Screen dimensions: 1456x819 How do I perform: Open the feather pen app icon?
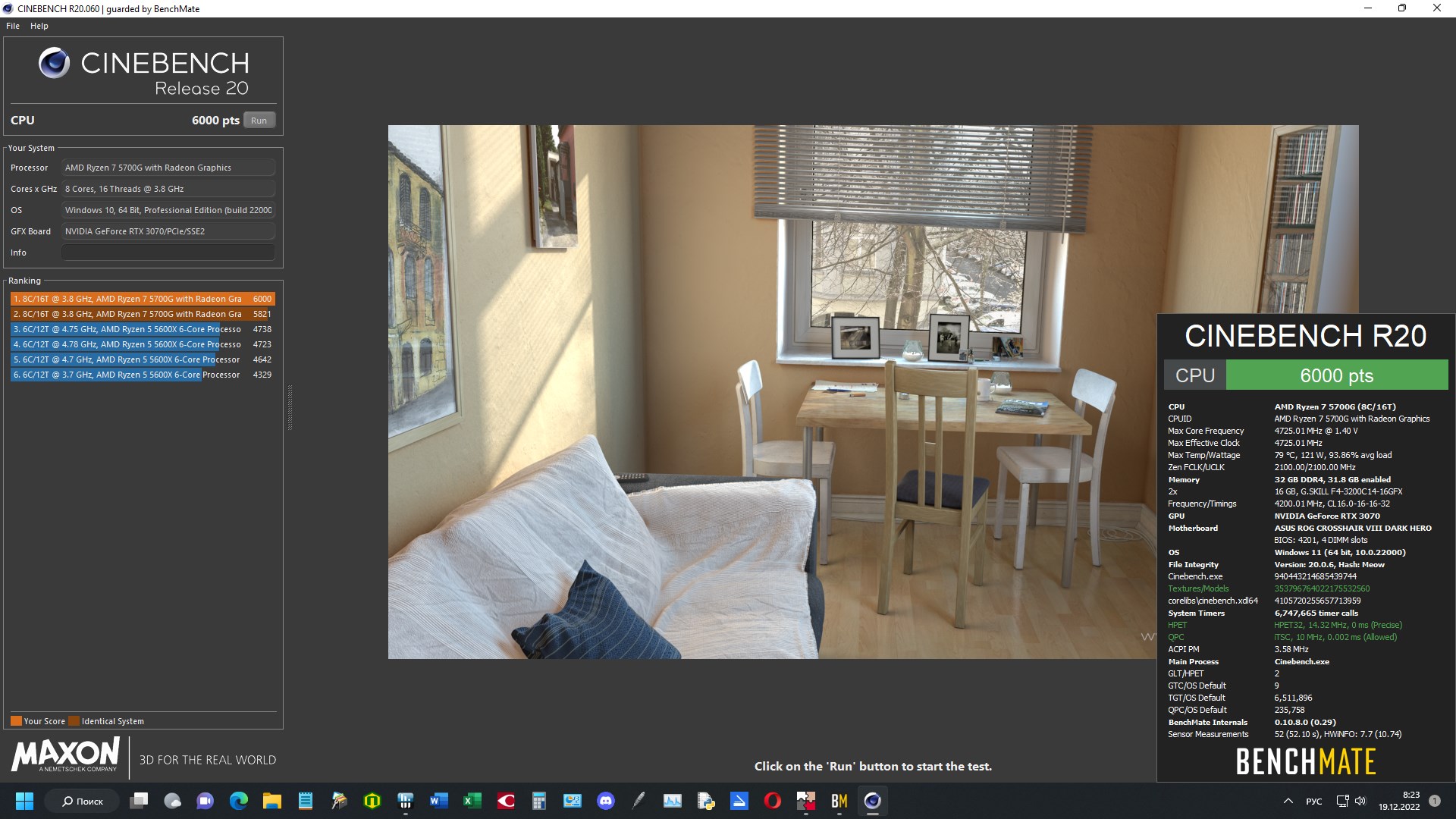639,801
